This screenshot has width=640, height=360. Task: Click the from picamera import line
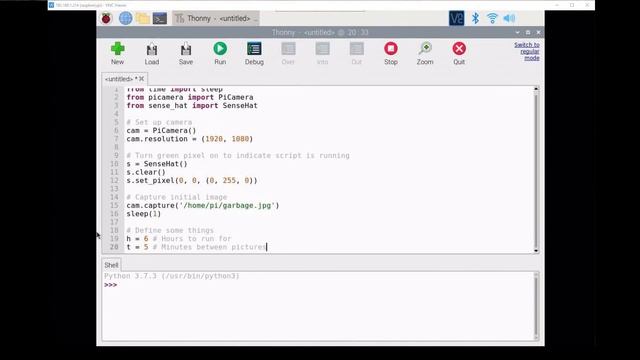click(190, 97)
